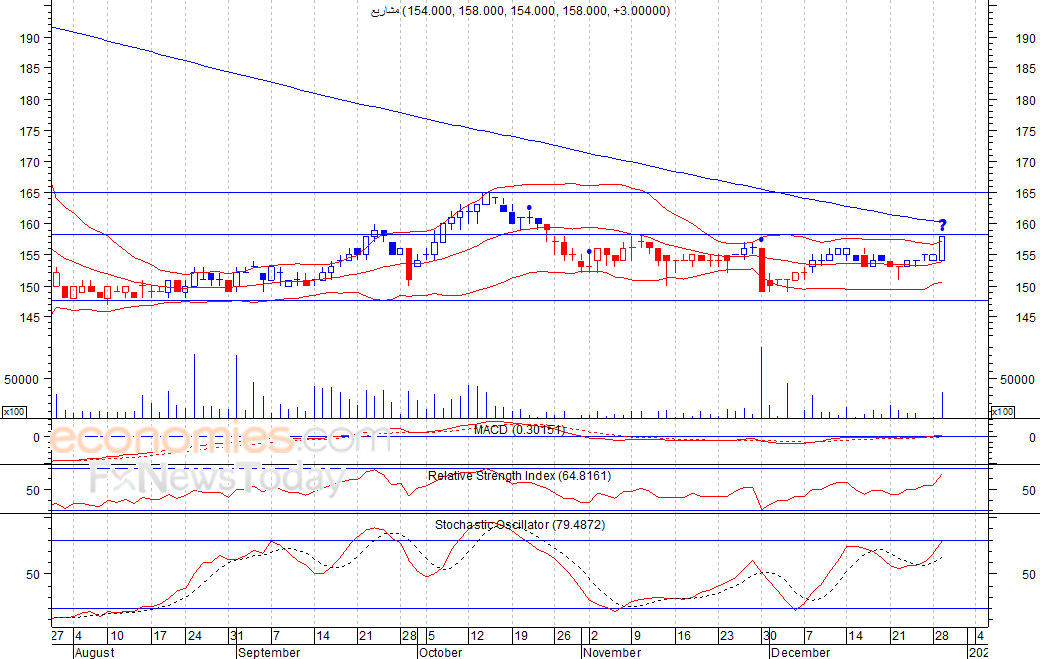This screenshot has height=659, width=1040.
Task: Click the x100 volume multiplier on right axis
Action: tap(1002, 412)
